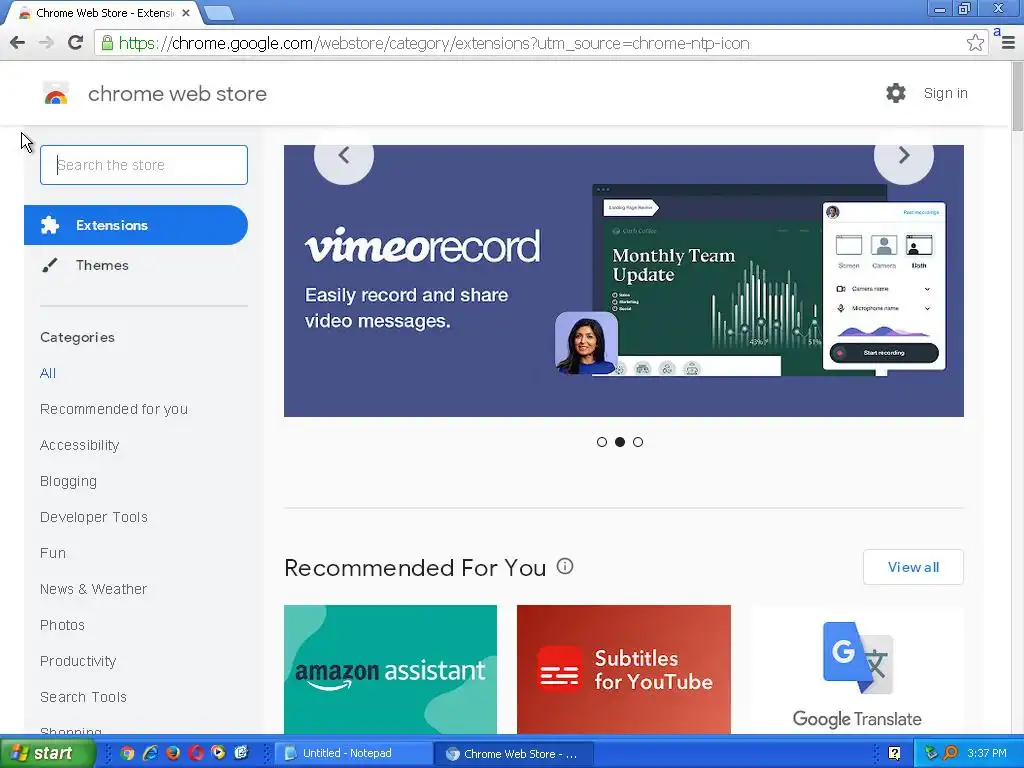This screenshot has width=1024, height=768.
Task: Bookmark this page using the star icon
Action: (x=975, y=43)
